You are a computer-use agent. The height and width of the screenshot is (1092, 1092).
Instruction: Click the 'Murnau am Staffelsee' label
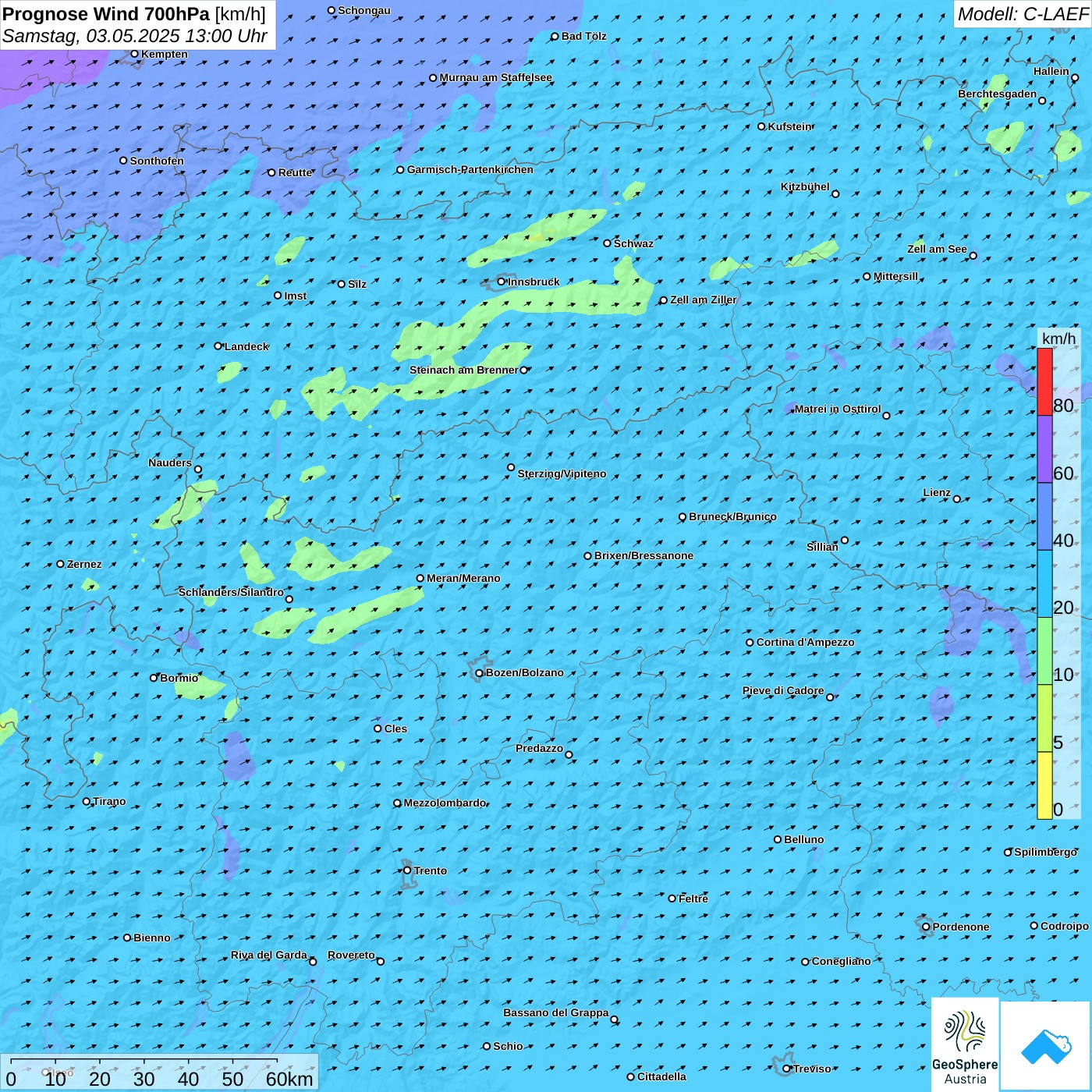click(x=496, y=77)
